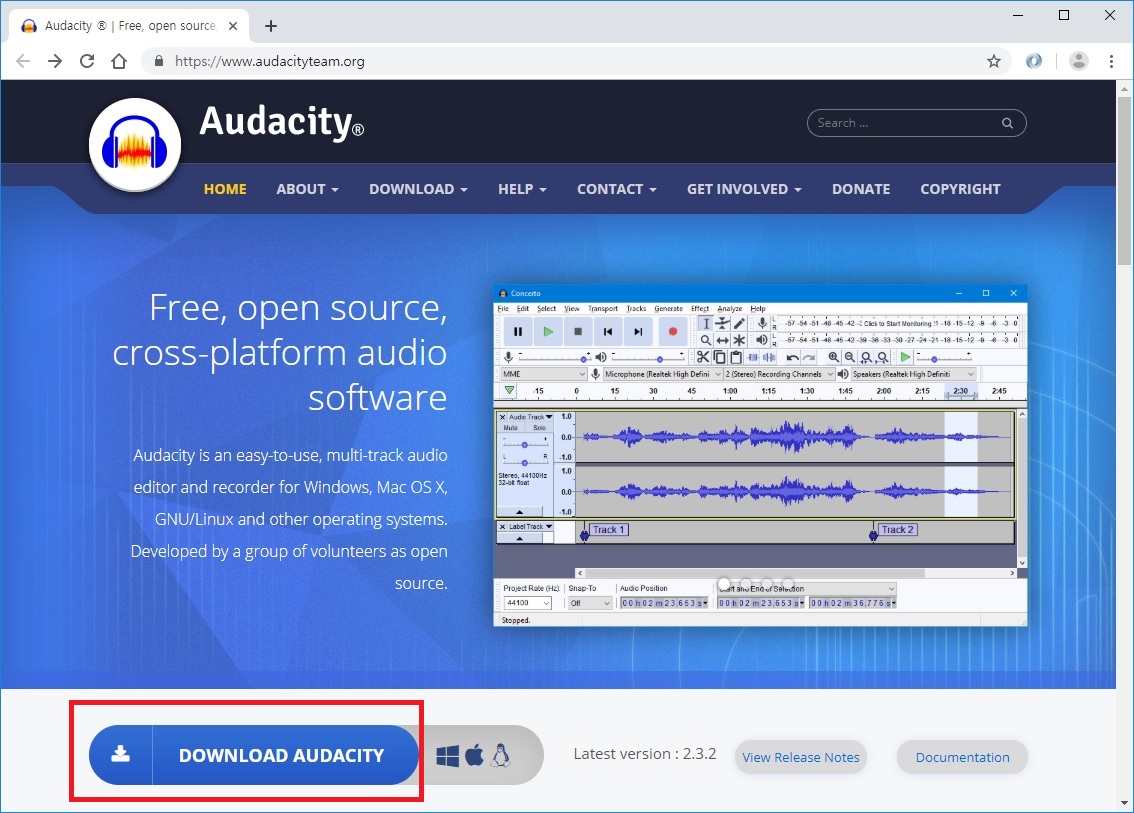The width and height of the screenshot is (1134, 813).
Task: Click Skip to End in Audacity screenshot
Action: pyautogui.click(x=638, y=332)
